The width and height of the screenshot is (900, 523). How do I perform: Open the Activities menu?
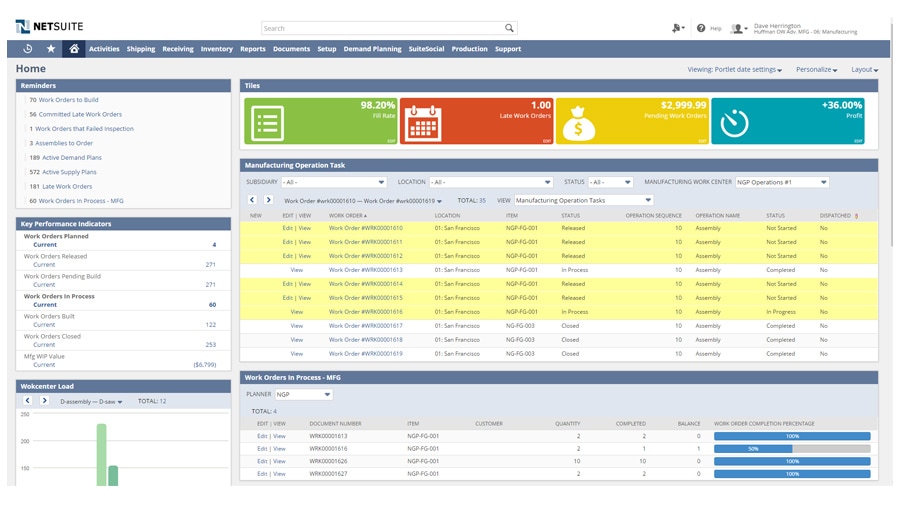104,49
